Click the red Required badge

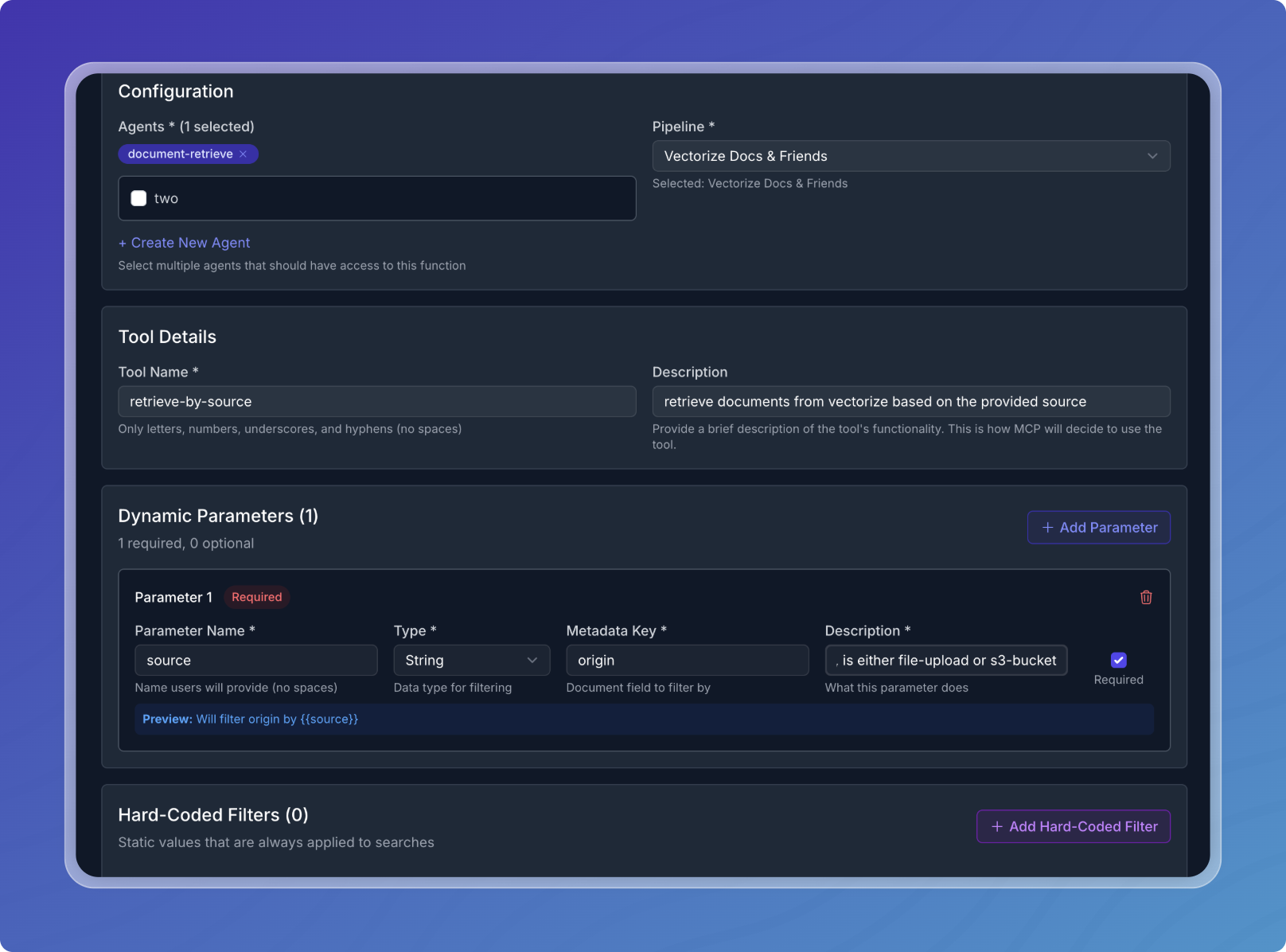pos(256,597)
